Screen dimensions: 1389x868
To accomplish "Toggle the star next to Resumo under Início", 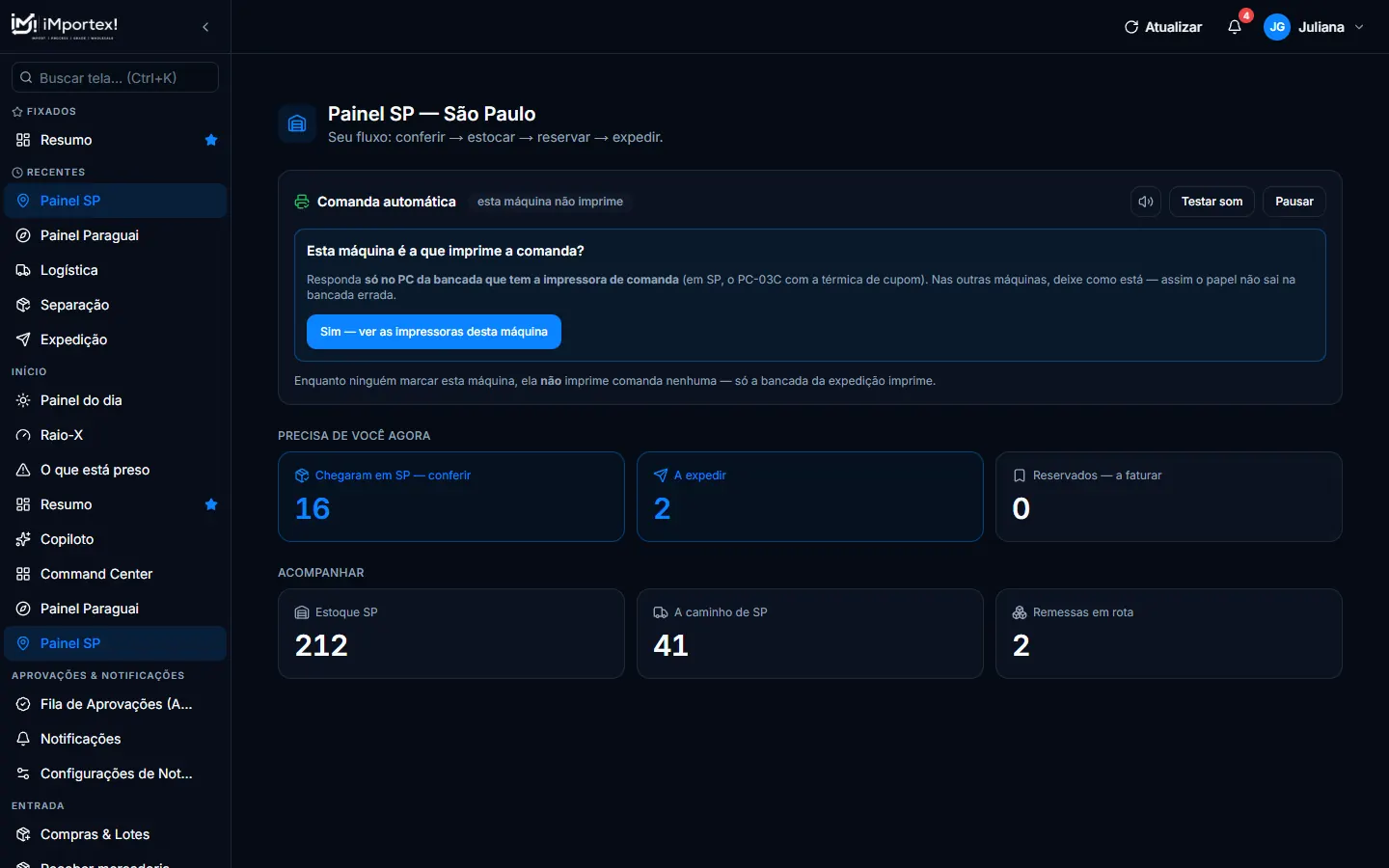I will [211, 504].
